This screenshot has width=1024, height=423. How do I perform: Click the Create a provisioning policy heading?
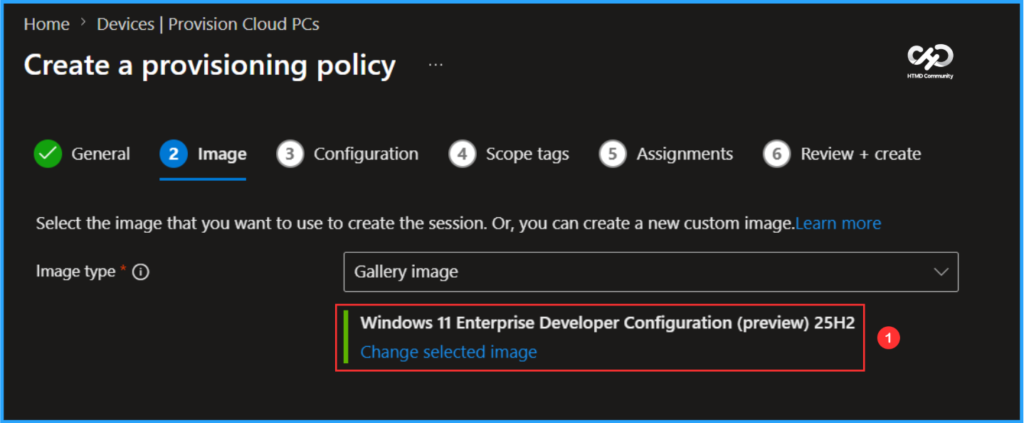[210, 65]
